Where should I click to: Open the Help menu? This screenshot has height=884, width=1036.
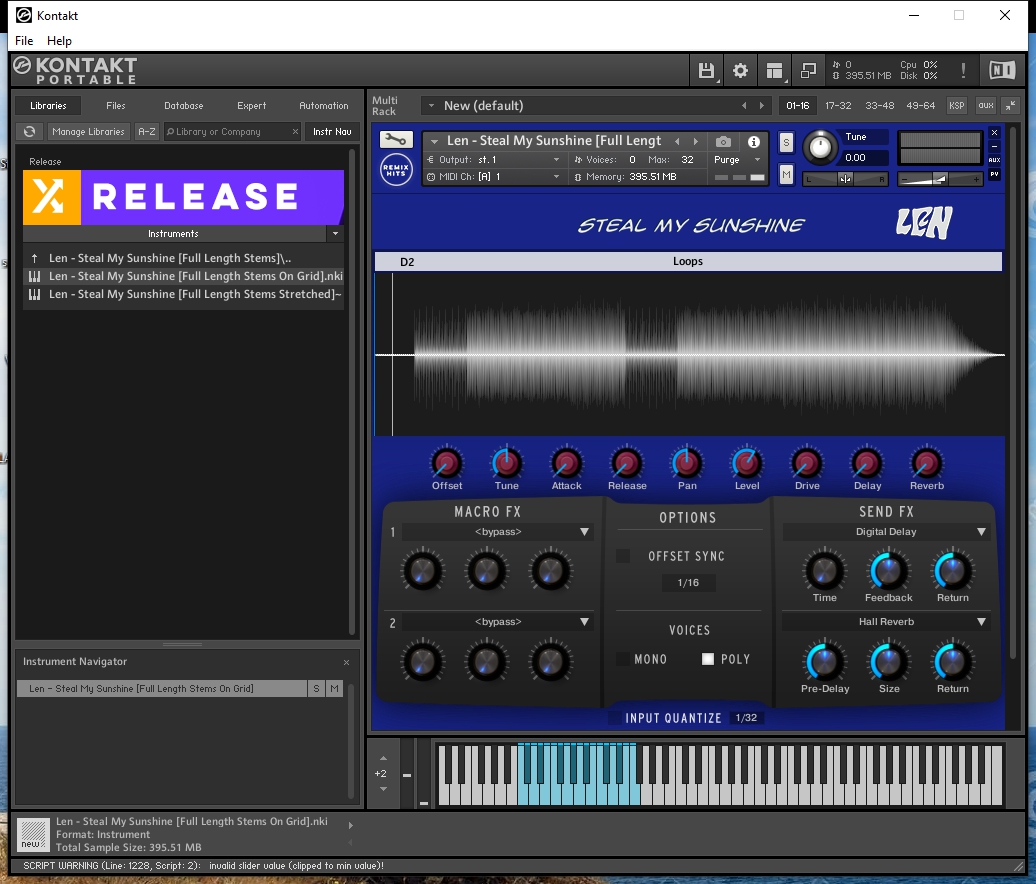(59, 40)
